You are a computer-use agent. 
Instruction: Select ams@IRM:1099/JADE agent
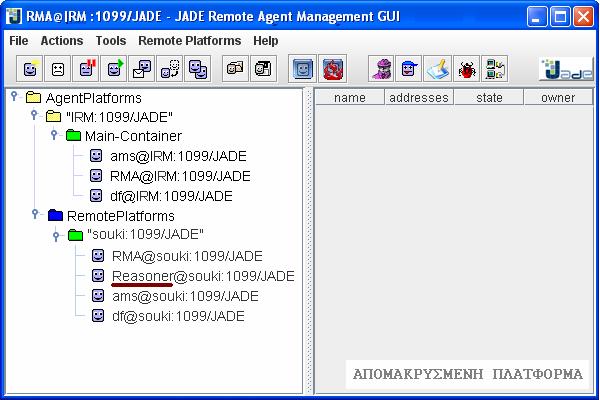pos(178,156)
